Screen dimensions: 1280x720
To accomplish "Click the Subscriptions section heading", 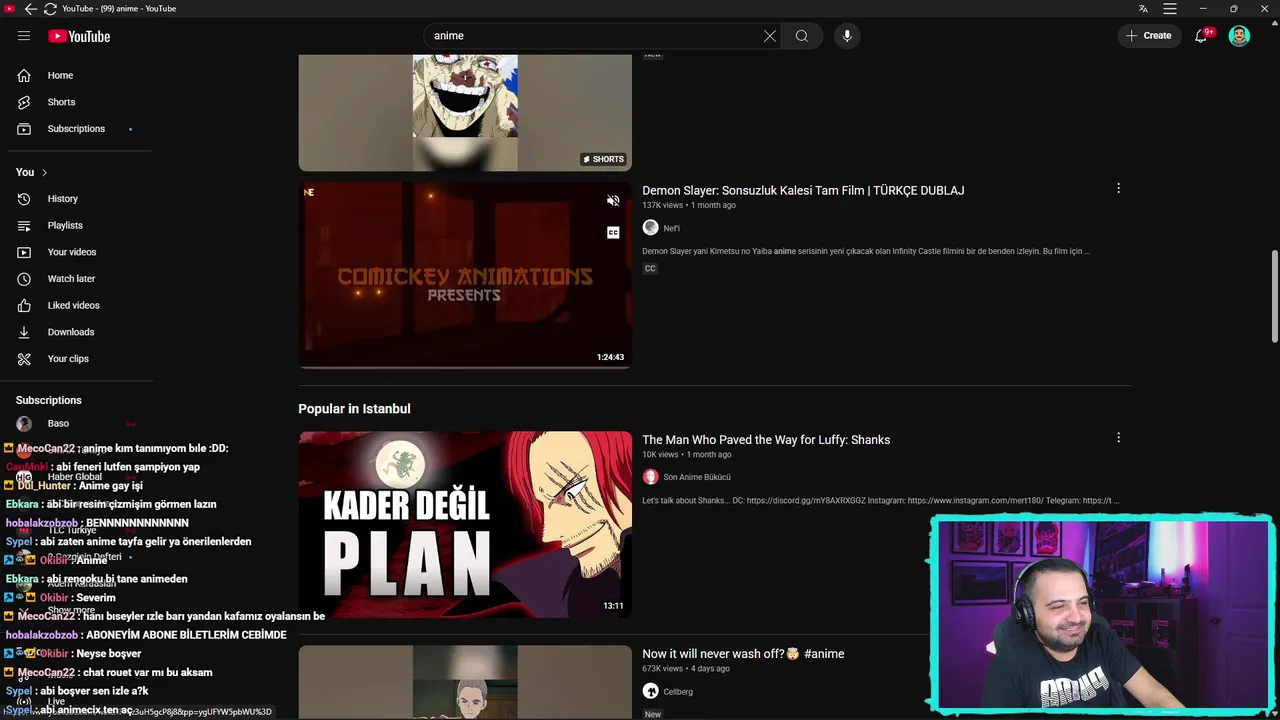I will pyautogui.click(x=48, y=400).
